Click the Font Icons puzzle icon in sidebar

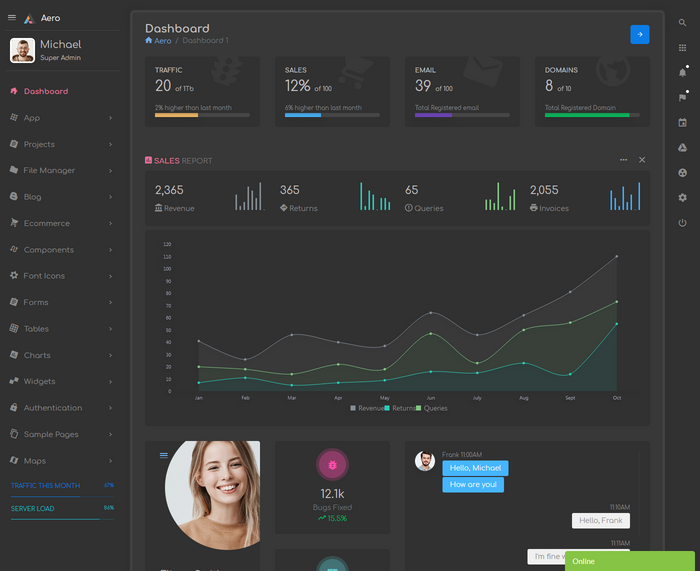point(14,275)
